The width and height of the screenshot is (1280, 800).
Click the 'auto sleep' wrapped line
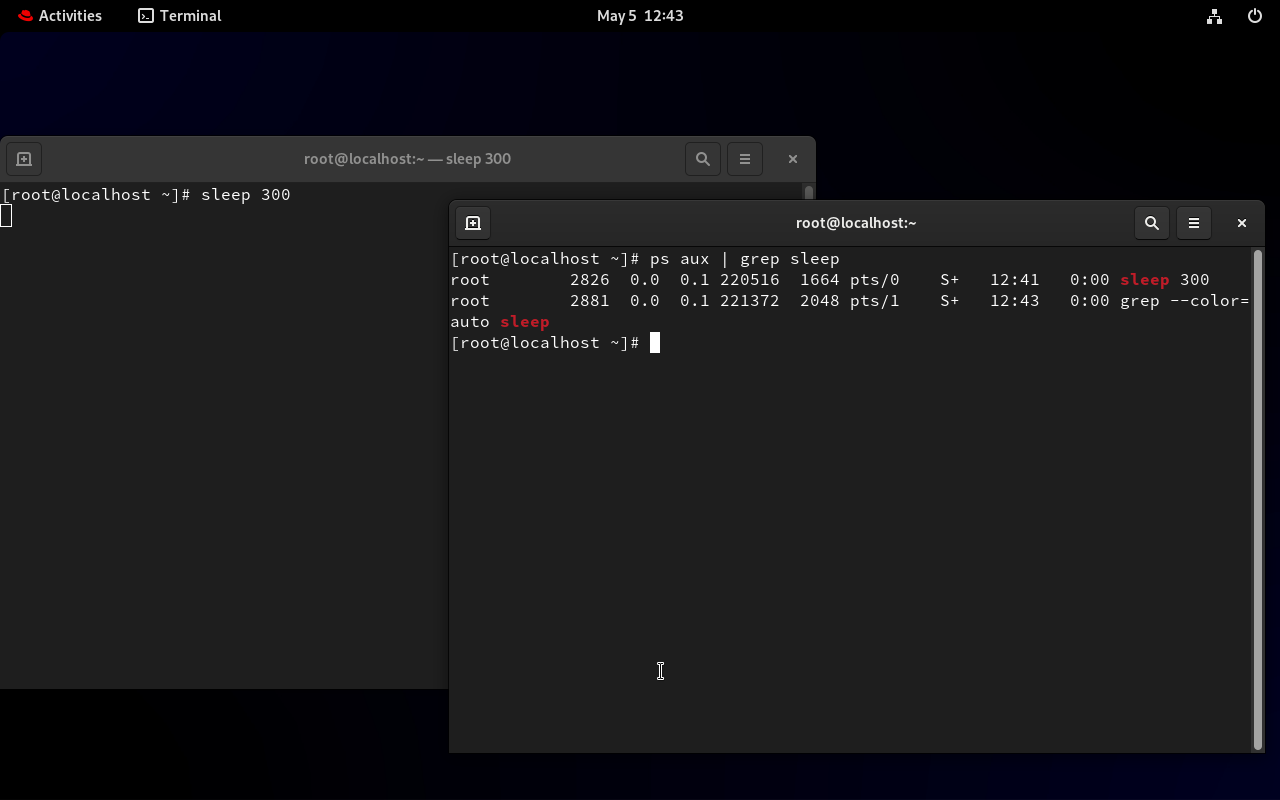point(500,322)
